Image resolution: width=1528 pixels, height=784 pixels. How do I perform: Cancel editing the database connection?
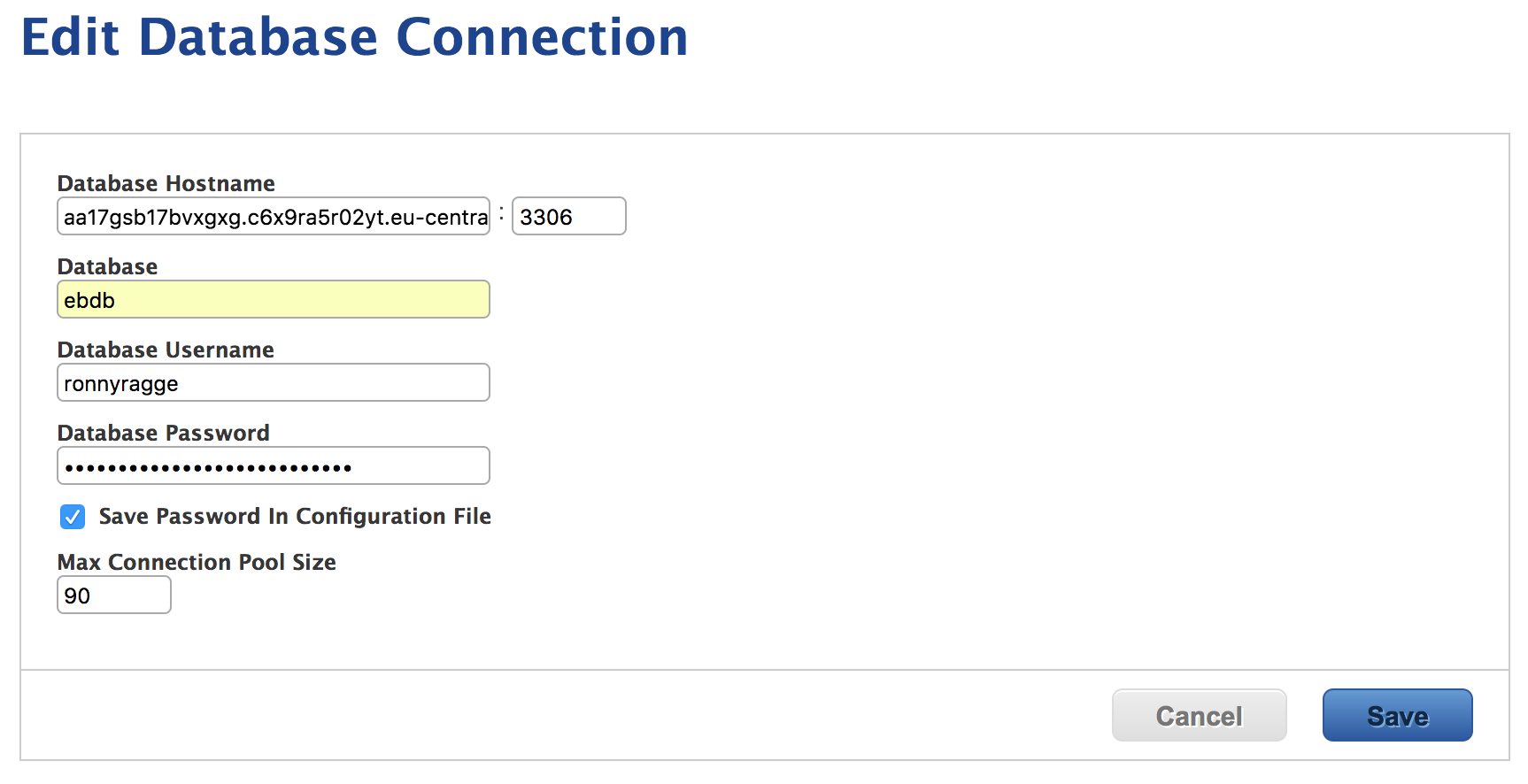click(x=1199, y=715)
